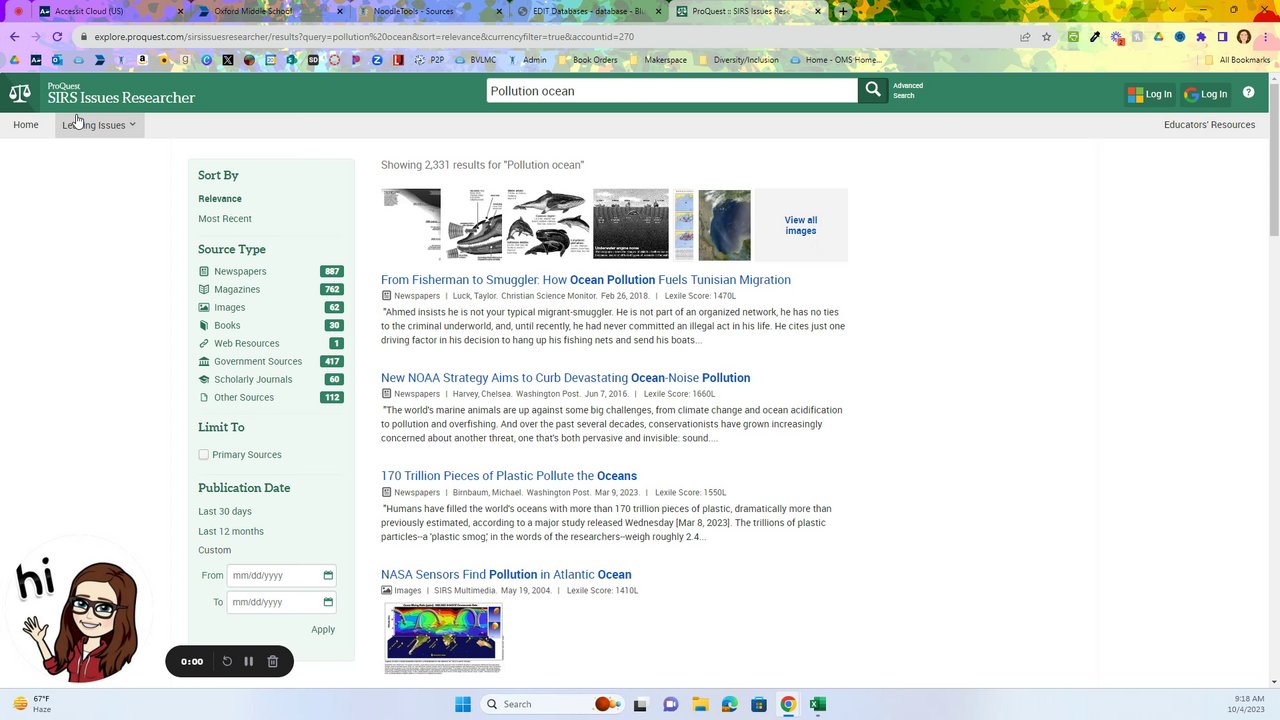This screenshot has width=1280, height=720.
Task: Apply the custom date range
Action: tap(323, 629)
